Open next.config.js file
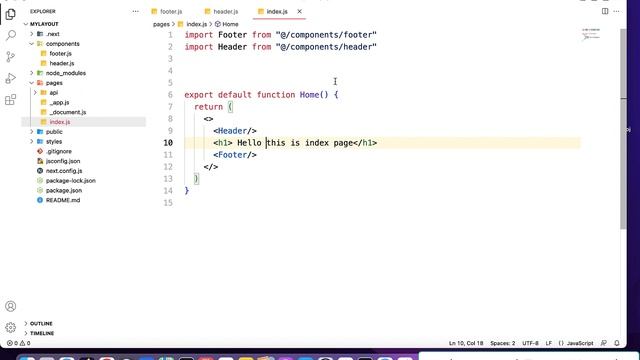This screenshot has width=640, height=360. (x=64, y=171)
